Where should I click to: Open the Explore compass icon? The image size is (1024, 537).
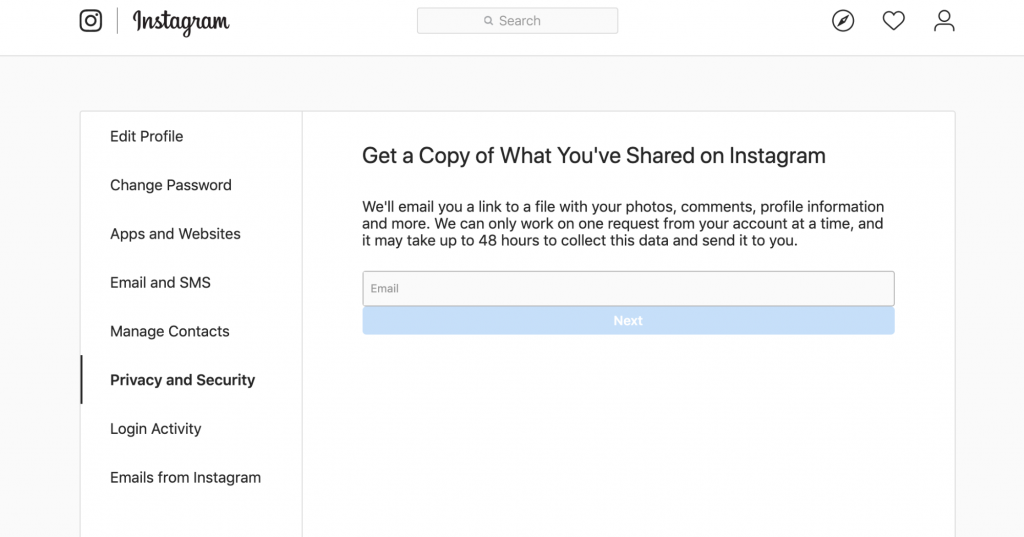[843, 21]
